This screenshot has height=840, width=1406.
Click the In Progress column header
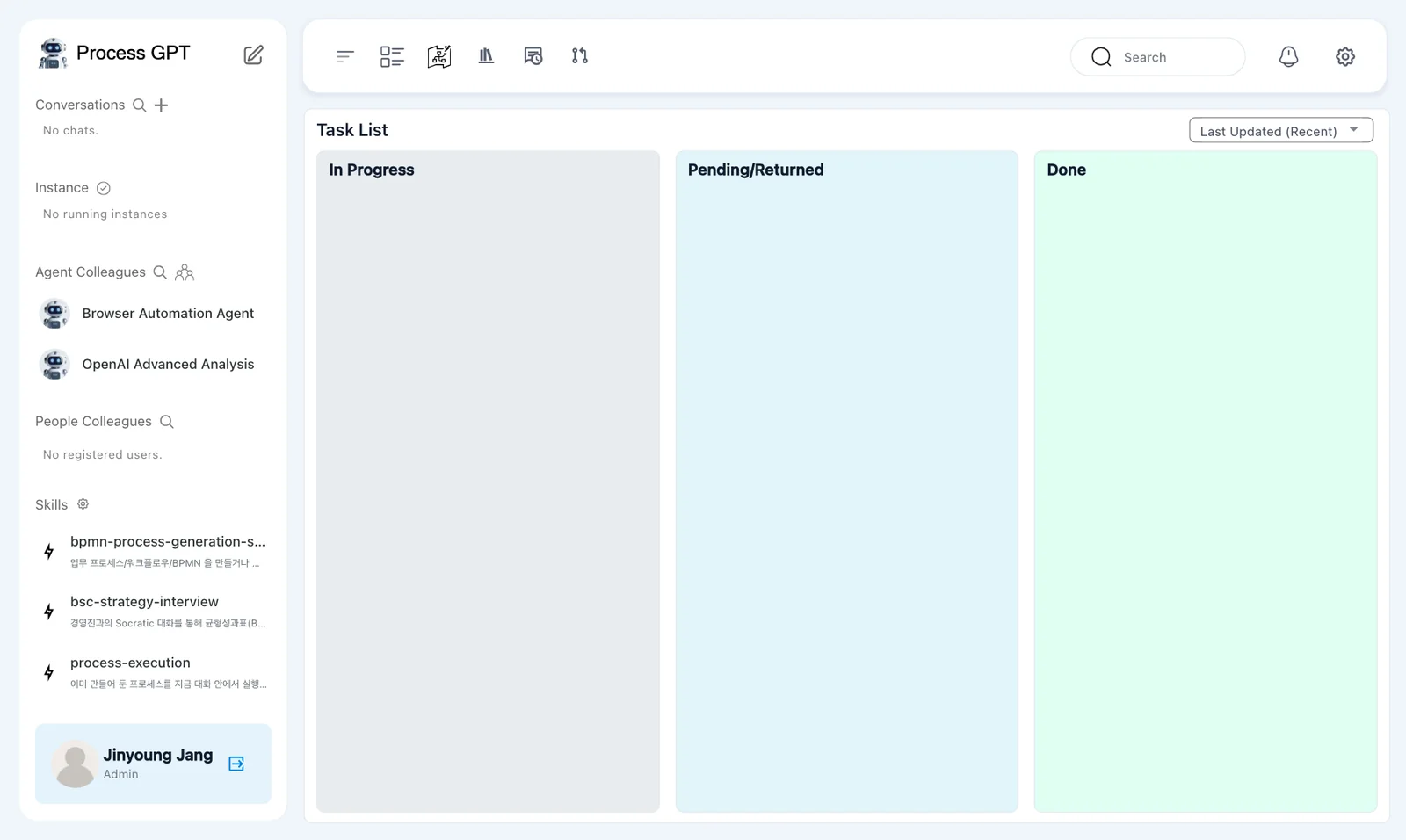[x=372, y=170]
